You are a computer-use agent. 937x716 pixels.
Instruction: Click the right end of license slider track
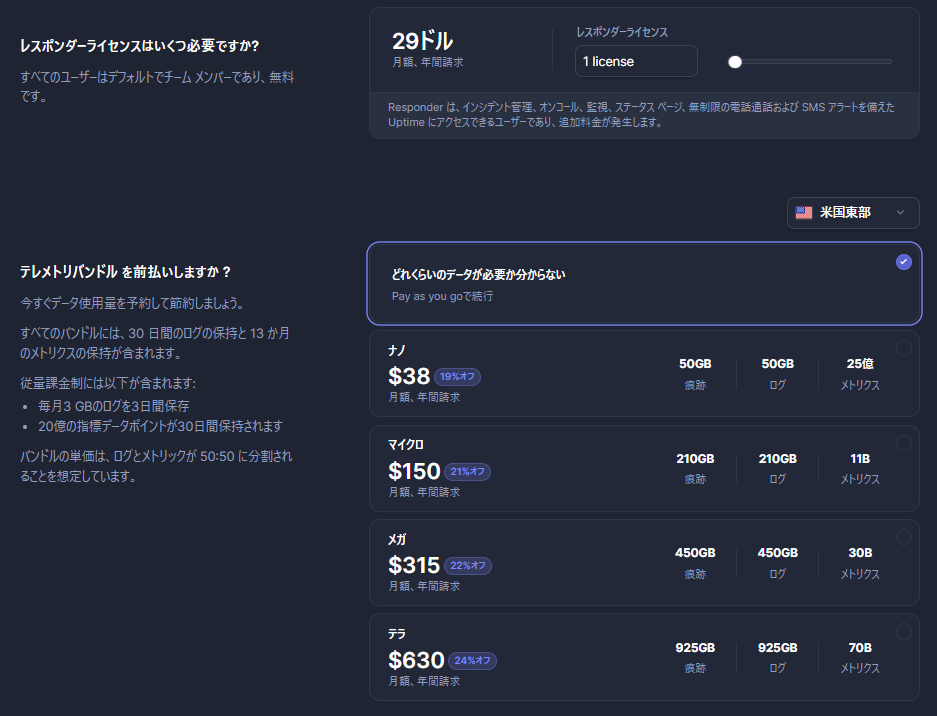[888, 62]
